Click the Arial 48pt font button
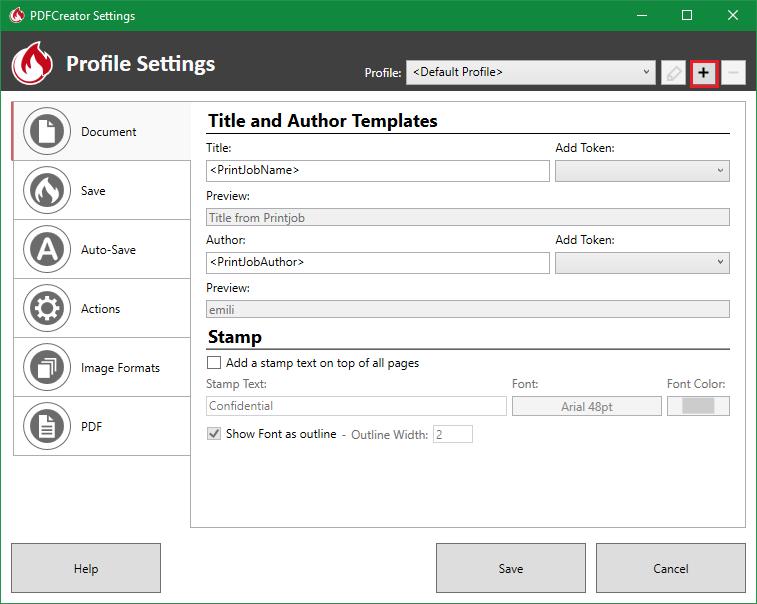This screenshot has width=757, height=604. pyautogui.click(x=587, y=406)
